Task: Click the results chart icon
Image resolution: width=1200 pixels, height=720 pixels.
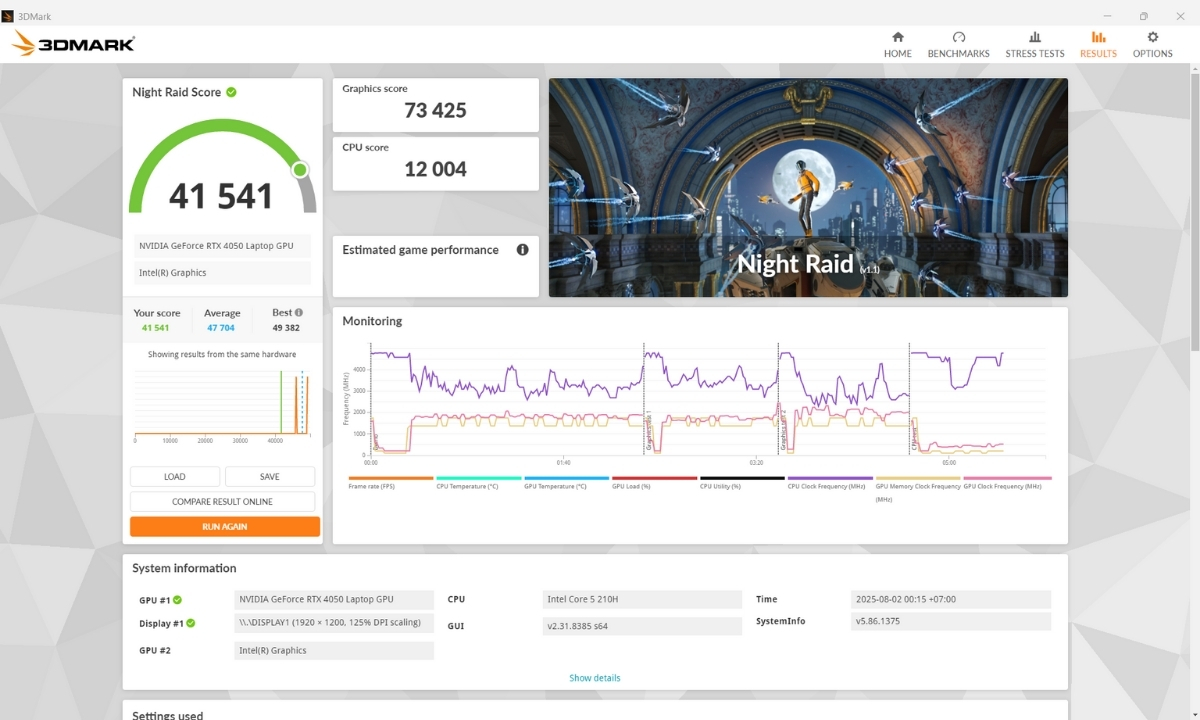Action: pos(1098,37)
